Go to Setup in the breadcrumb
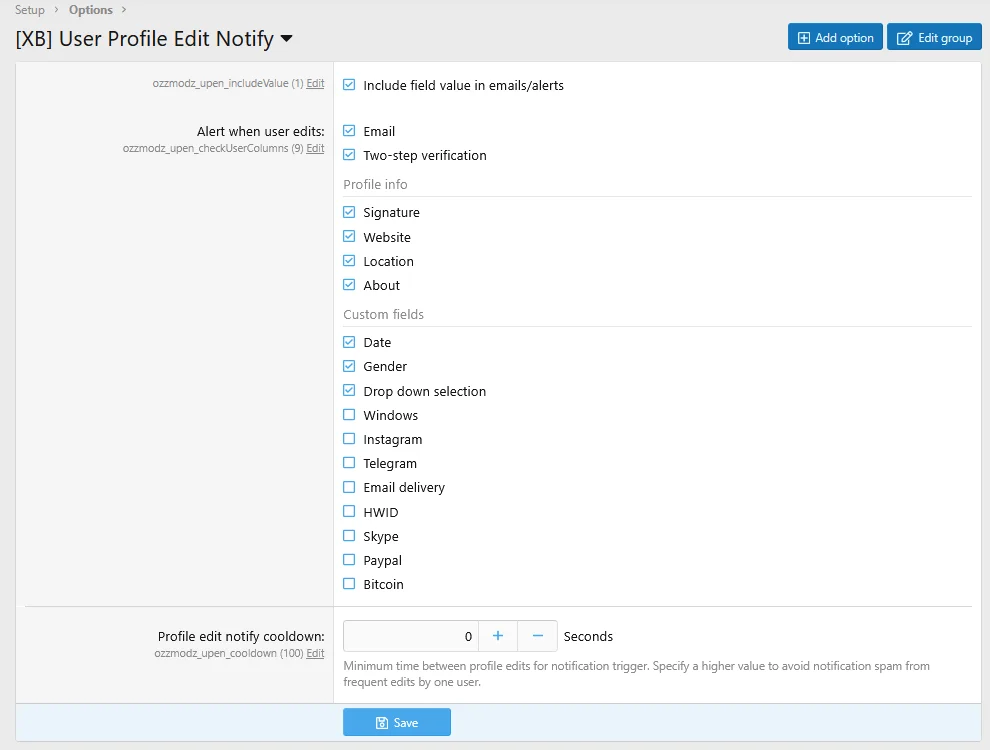Viewport: 990px width, 750px height. [30, 10]
